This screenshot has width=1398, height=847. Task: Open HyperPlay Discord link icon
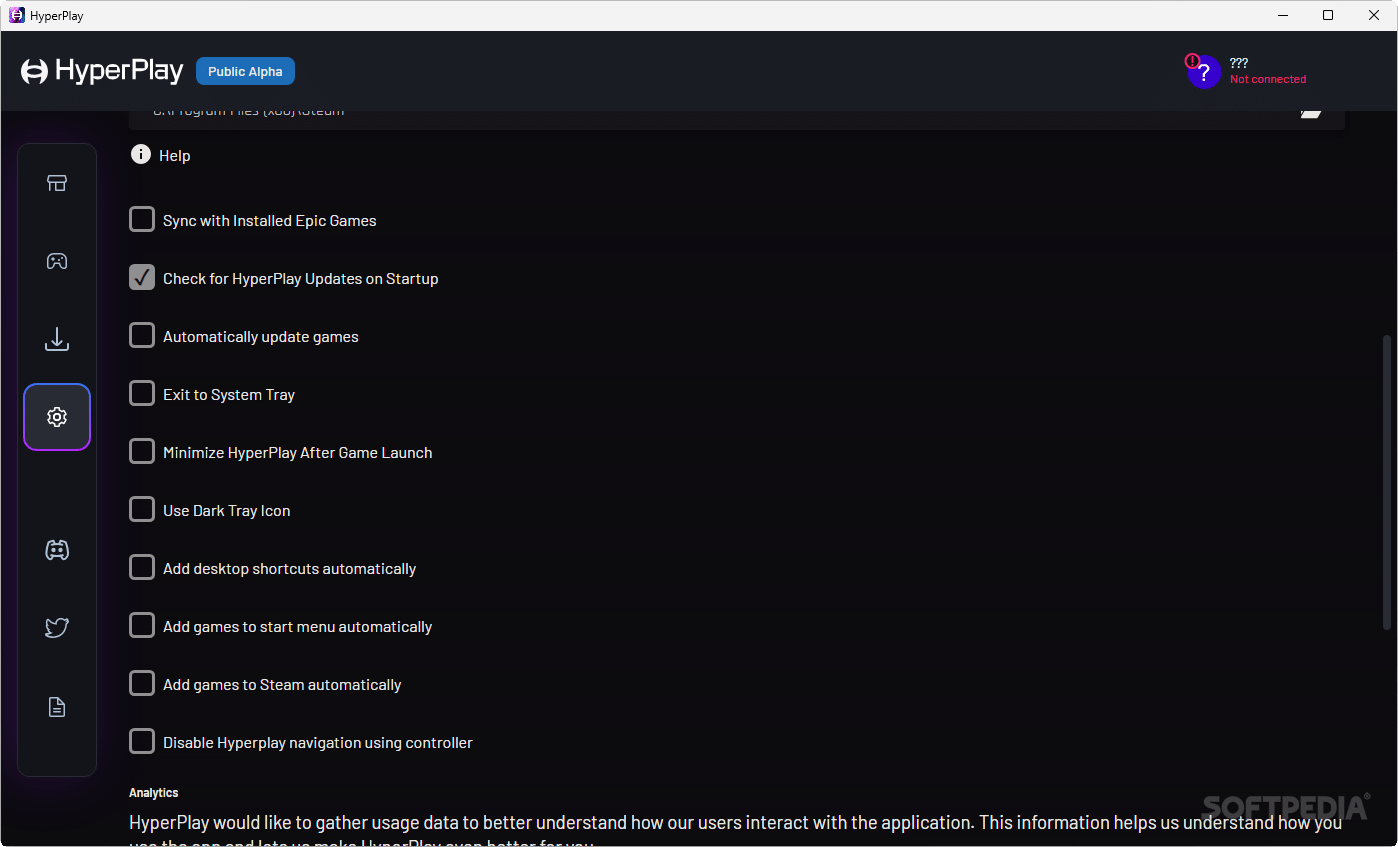[x=57, y=549]
